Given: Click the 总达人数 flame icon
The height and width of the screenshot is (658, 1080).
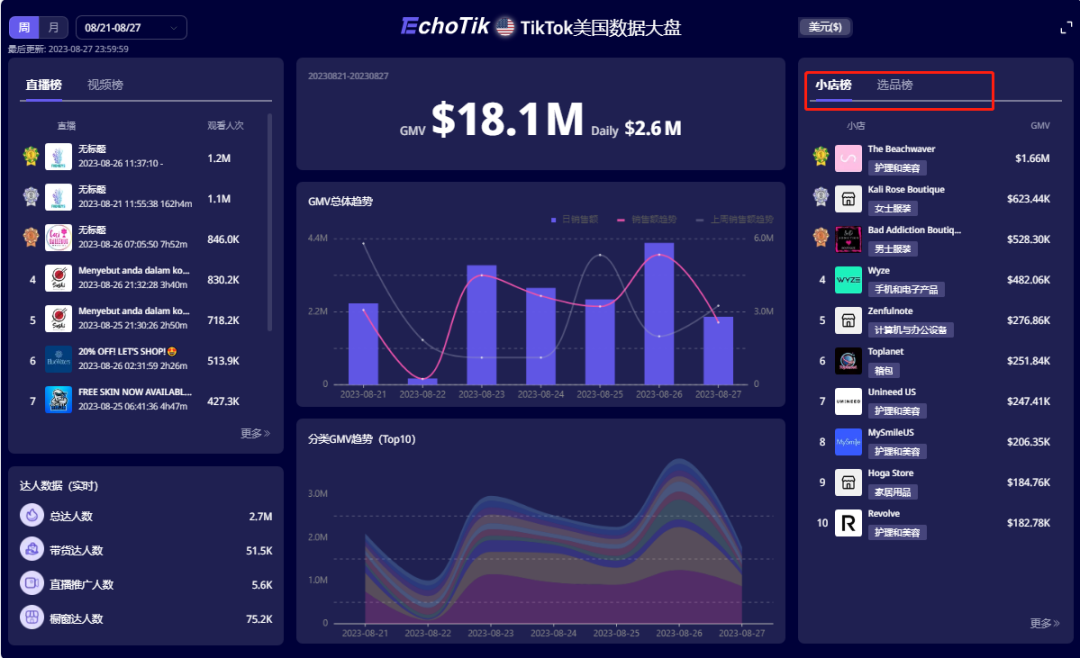Looking at the screenshot, I should (32, 515).
